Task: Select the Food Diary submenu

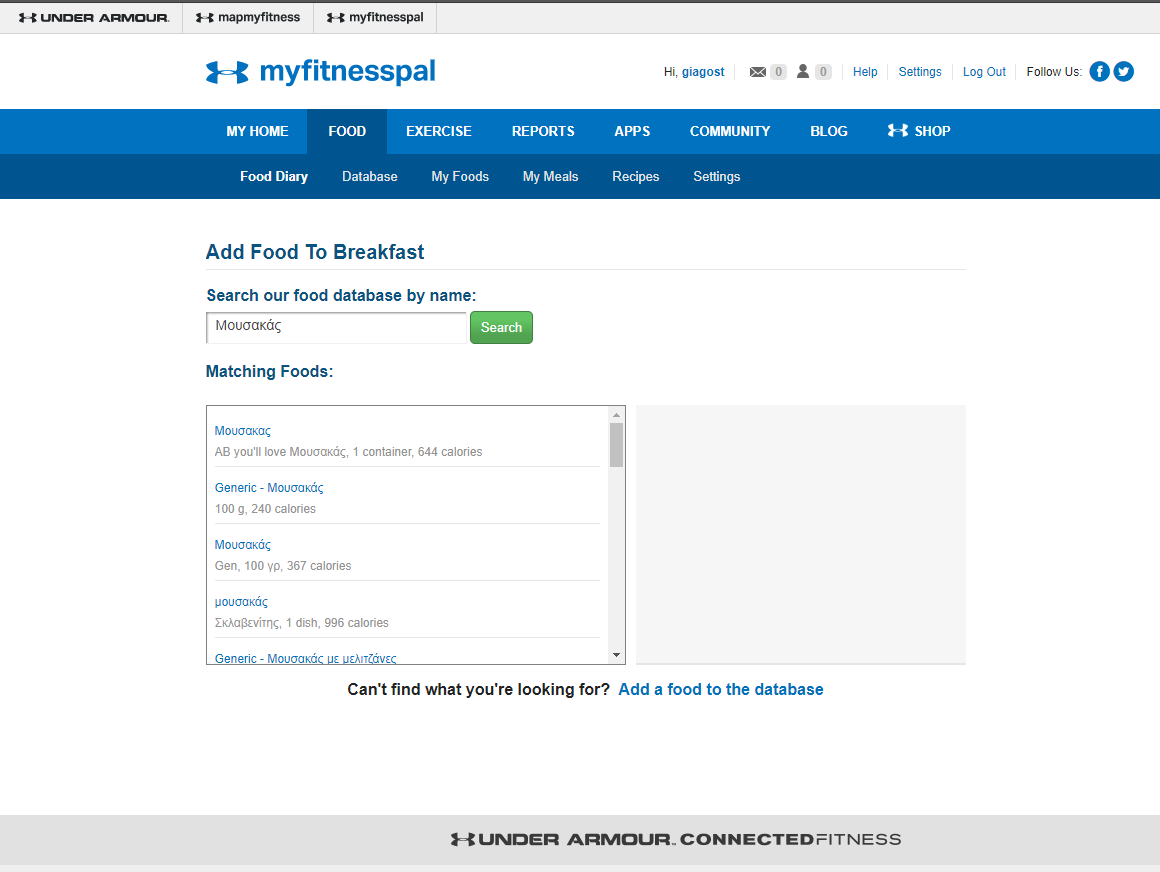Action: click(x=274, y=176)
